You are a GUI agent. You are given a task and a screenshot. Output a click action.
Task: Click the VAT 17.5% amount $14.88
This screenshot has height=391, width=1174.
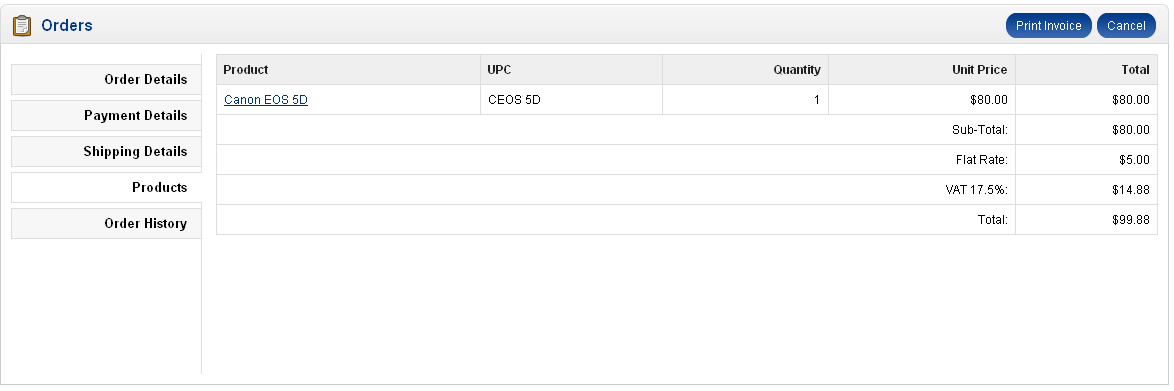point(1131,190)
